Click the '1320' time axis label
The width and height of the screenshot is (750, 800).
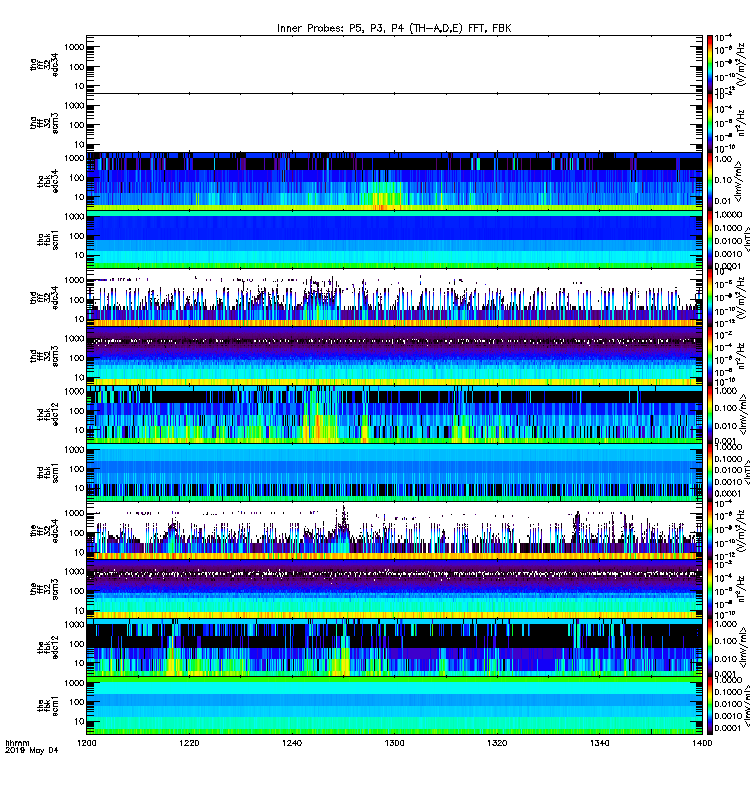tap(497, 743)
